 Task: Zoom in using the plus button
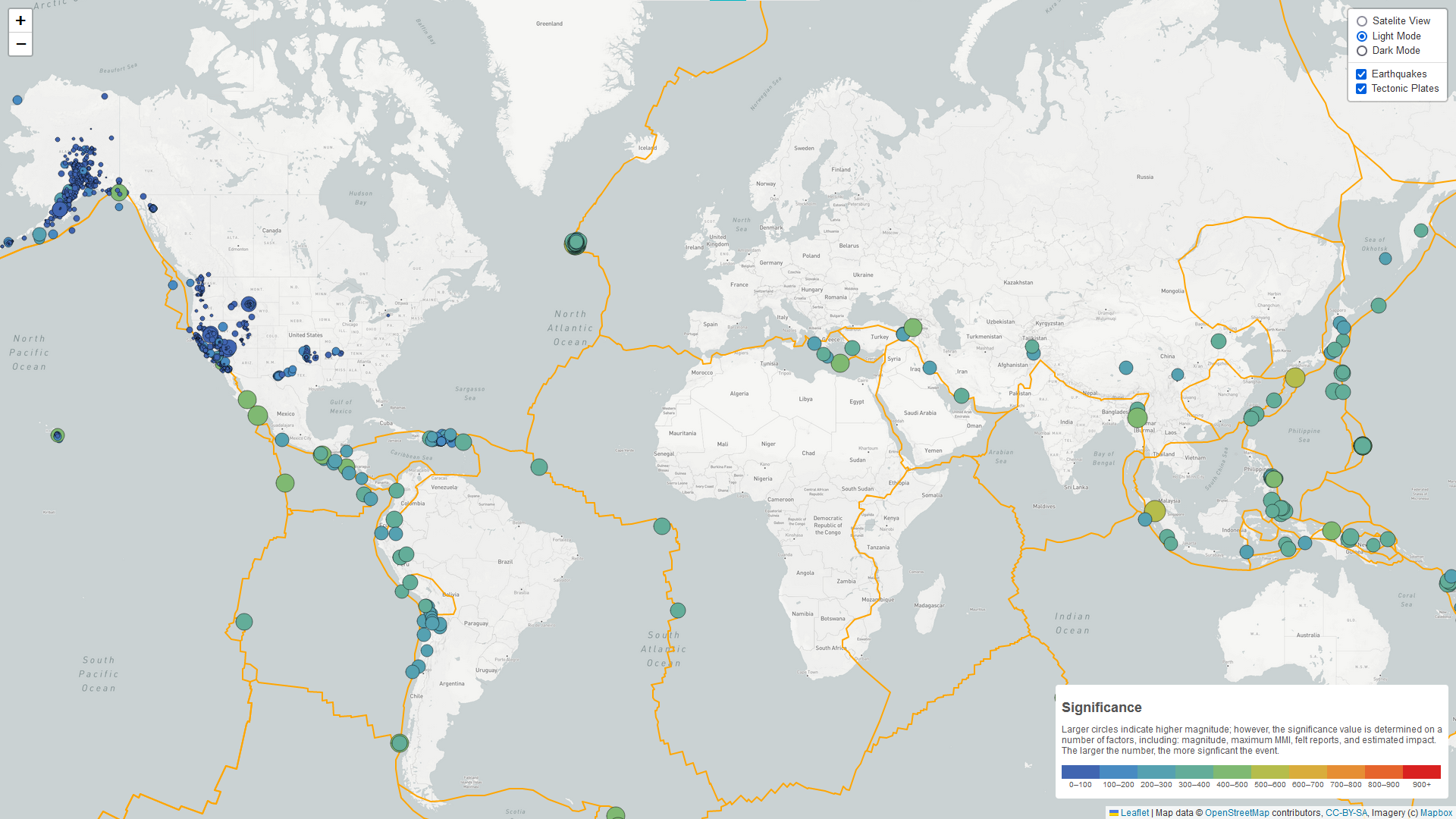[20, 20]
